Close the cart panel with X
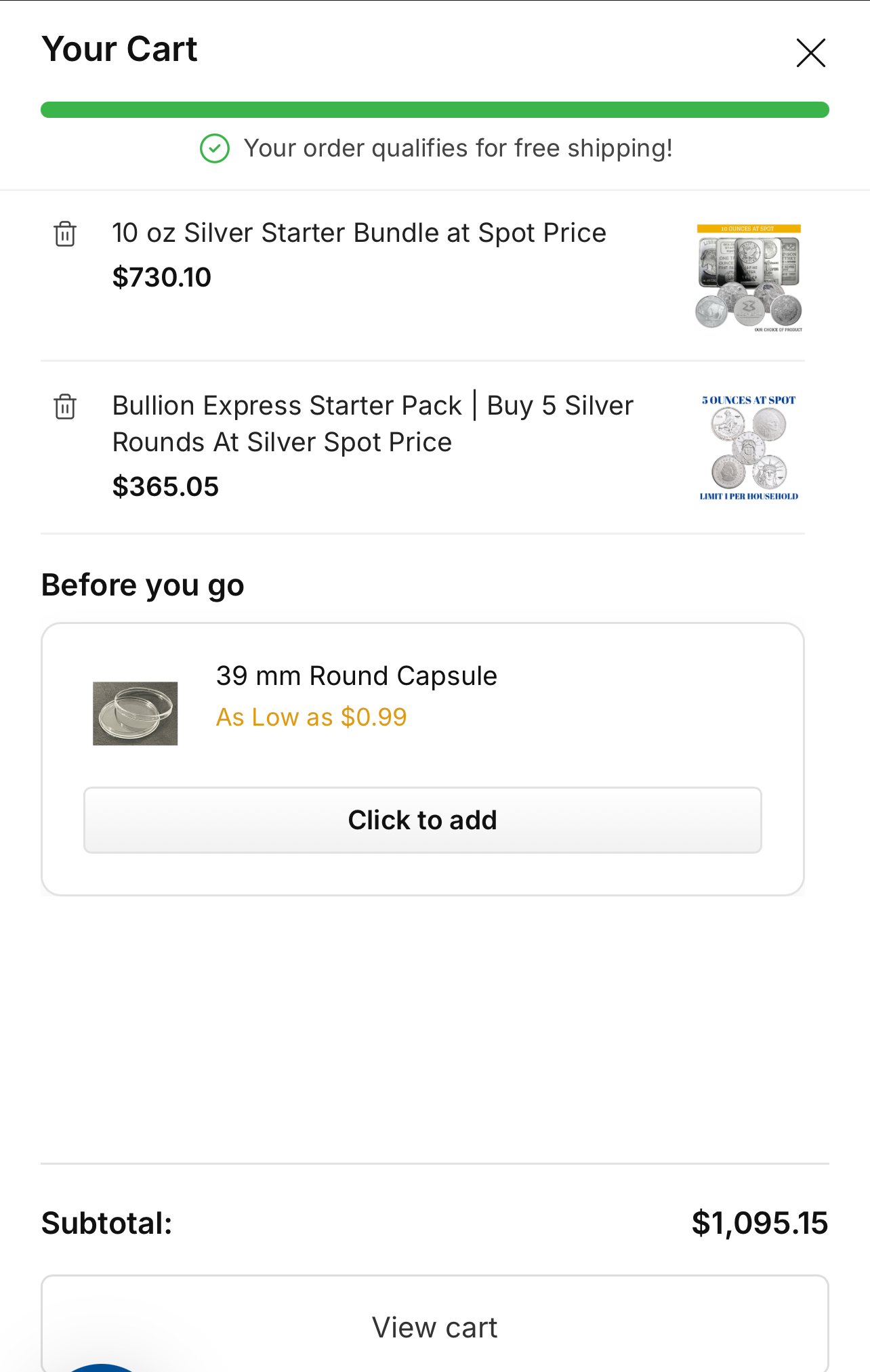 [x=810, y=53]
